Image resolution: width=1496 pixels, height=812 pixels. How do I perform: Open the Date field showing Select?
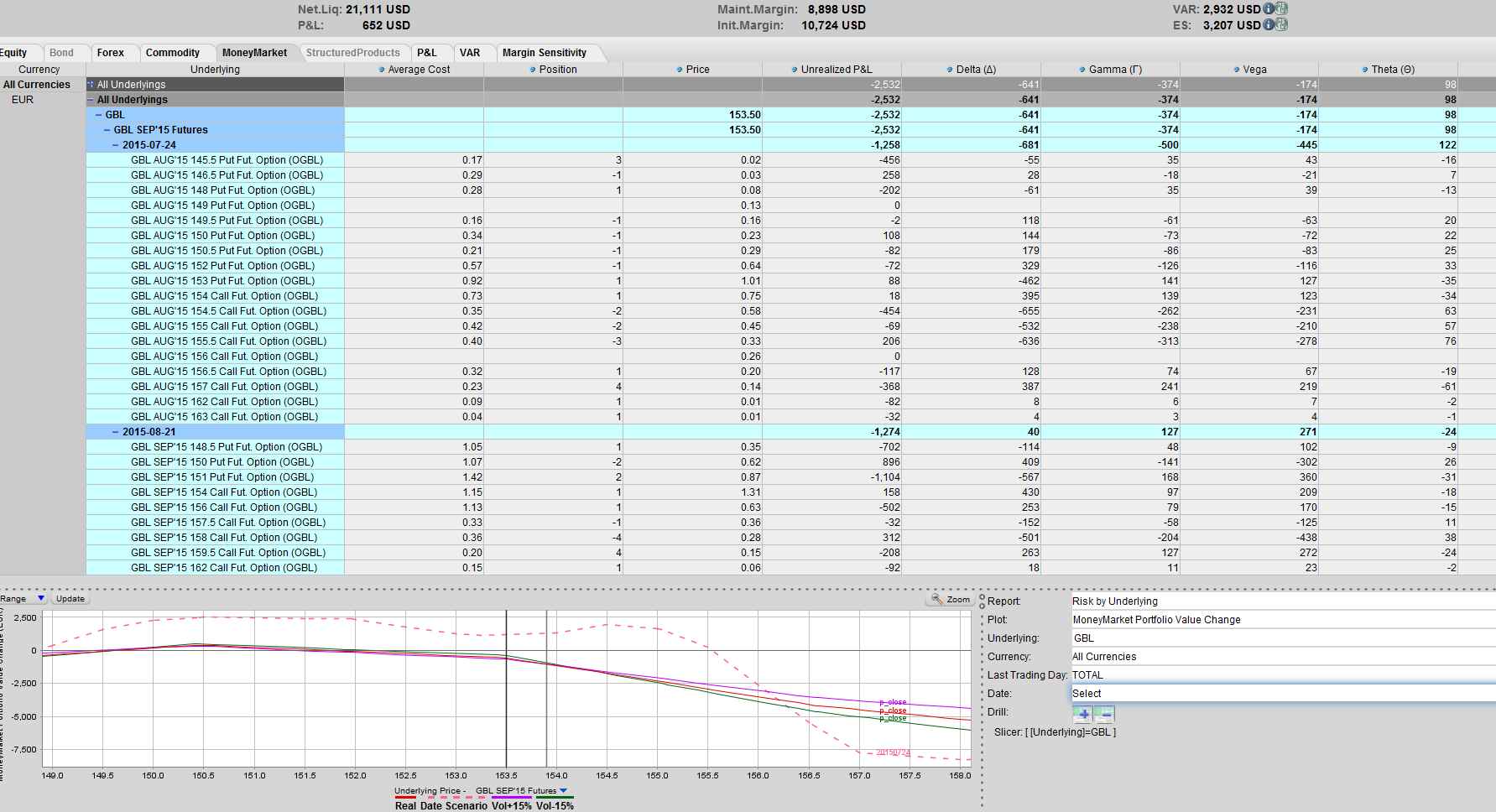pyautogui.click(x=1282, y=694)
